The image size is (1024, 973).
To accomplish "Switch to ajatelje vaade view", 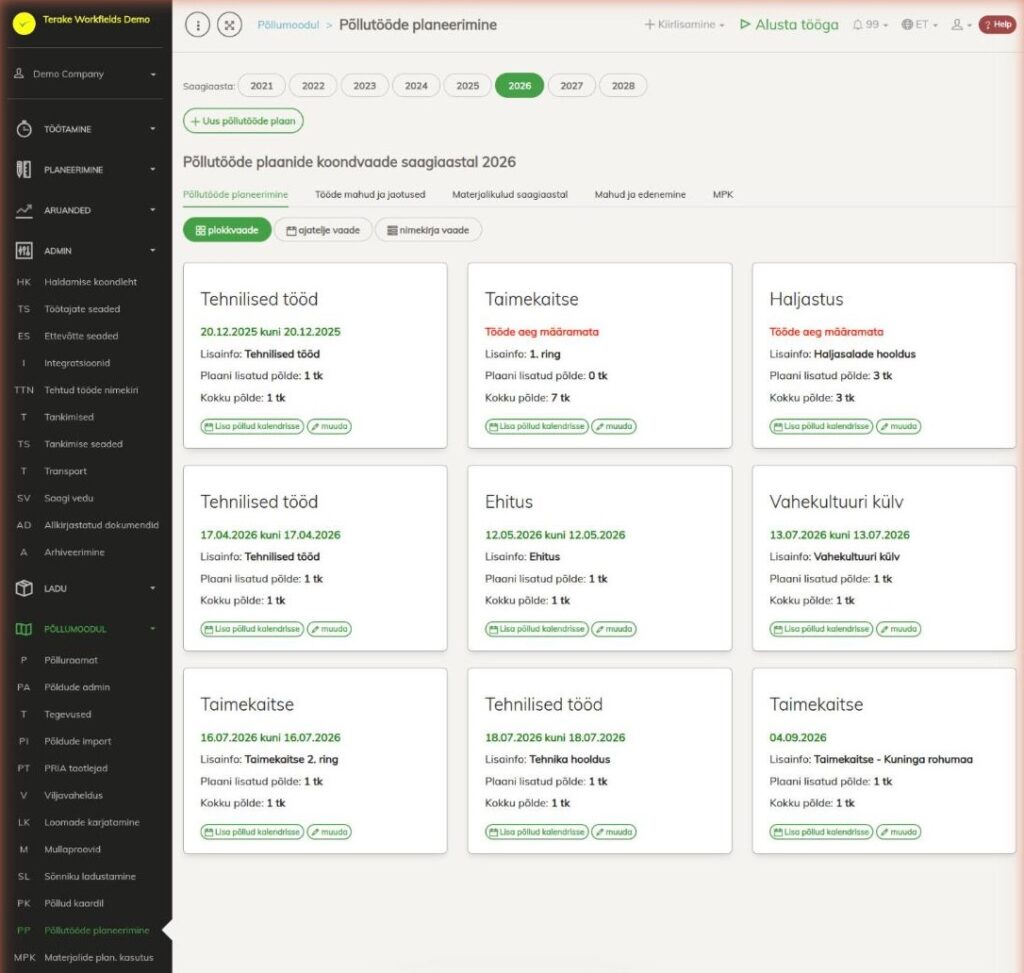I will point(323,230).
